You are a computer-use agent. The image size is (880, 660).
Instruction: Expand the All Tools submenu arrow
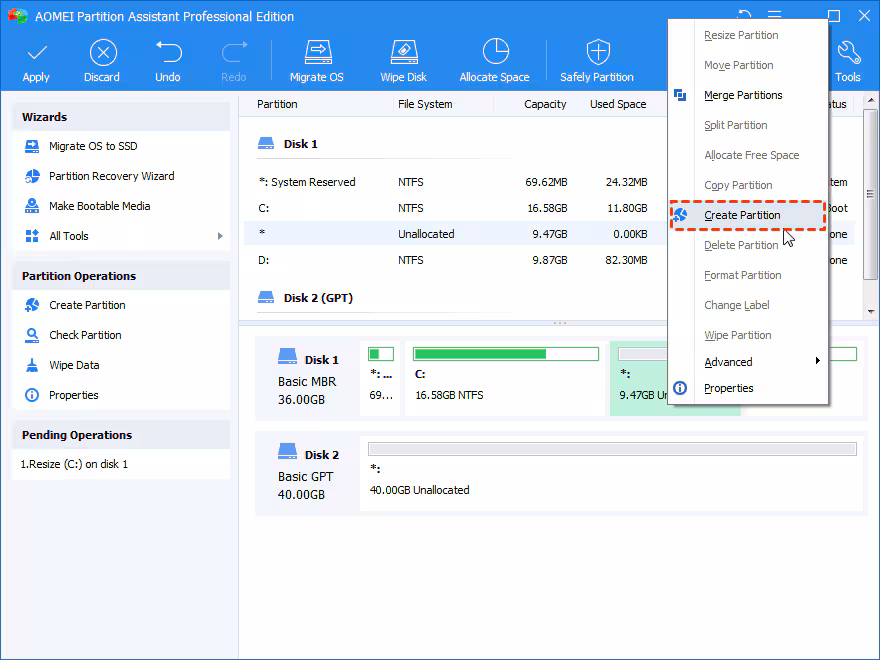(220, 236)
